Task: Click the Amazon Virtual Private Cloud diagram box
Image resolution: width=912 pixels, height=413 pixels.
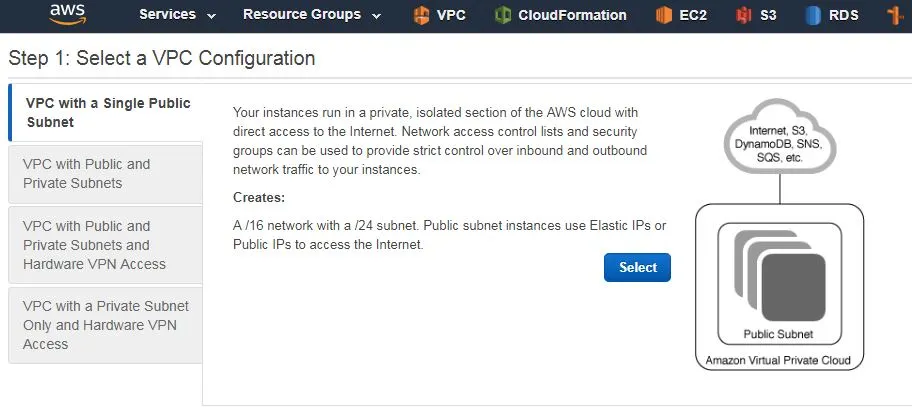Action: (779, 286)
